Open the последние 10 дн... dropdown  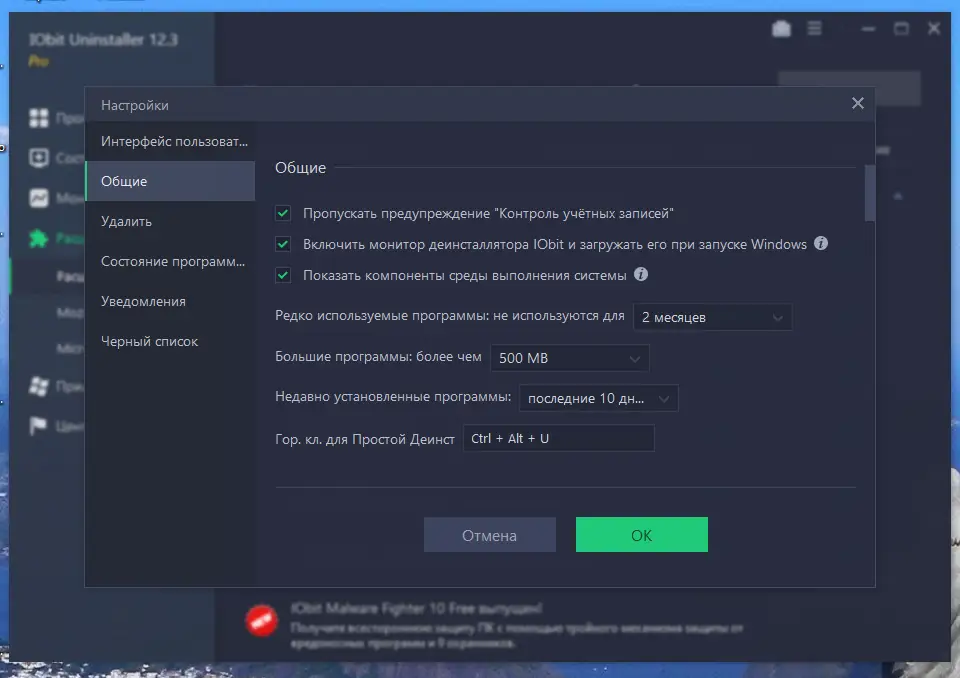(x=598, y=398)
